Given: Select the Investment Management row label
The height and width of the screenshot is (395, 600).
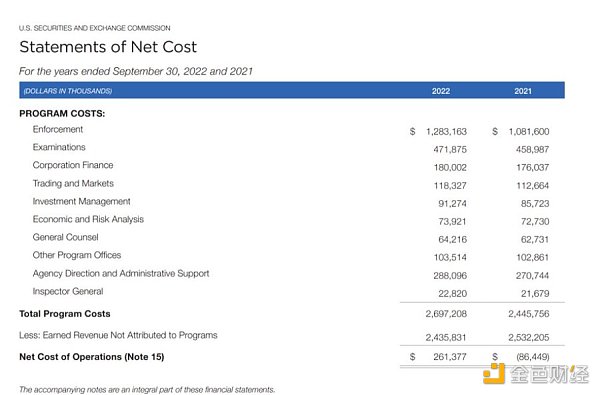Looking at the screenshot, I should coord(82,201).
